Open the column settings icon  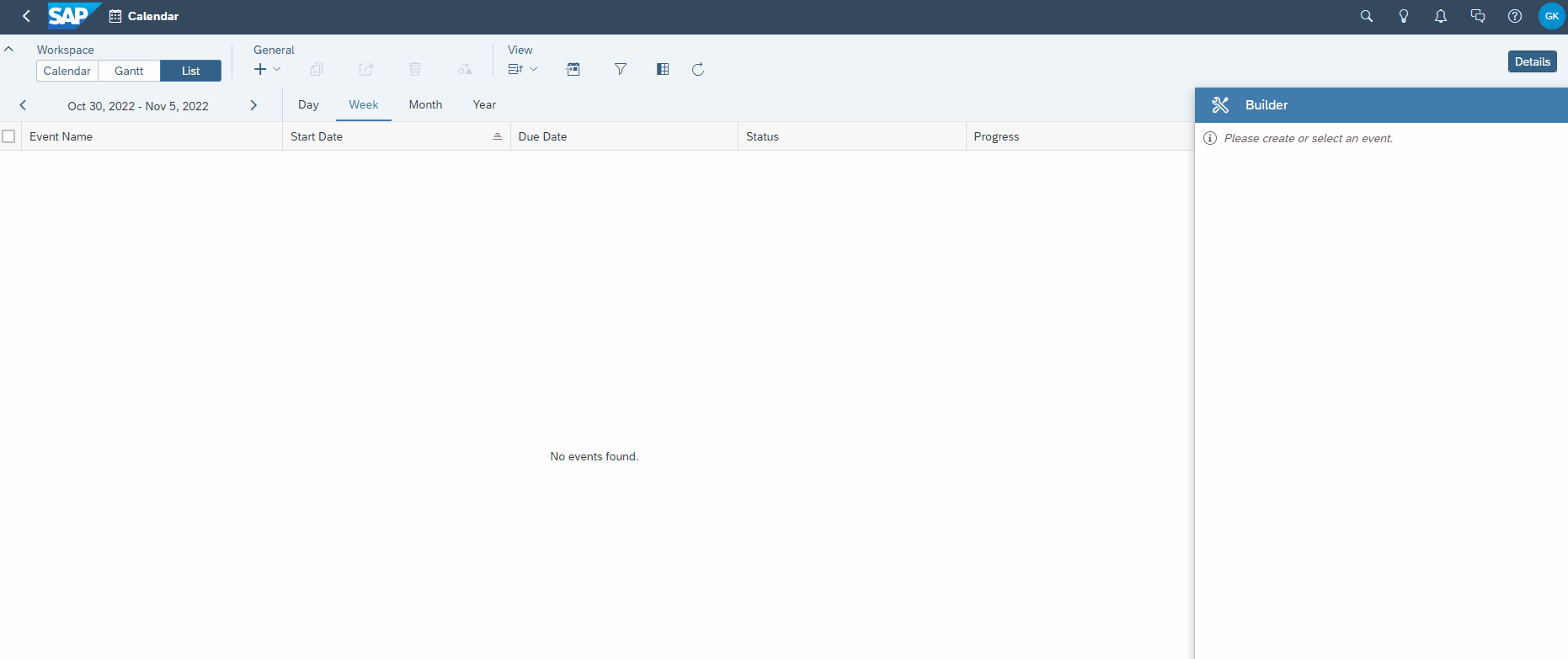(x=662, y=69)
